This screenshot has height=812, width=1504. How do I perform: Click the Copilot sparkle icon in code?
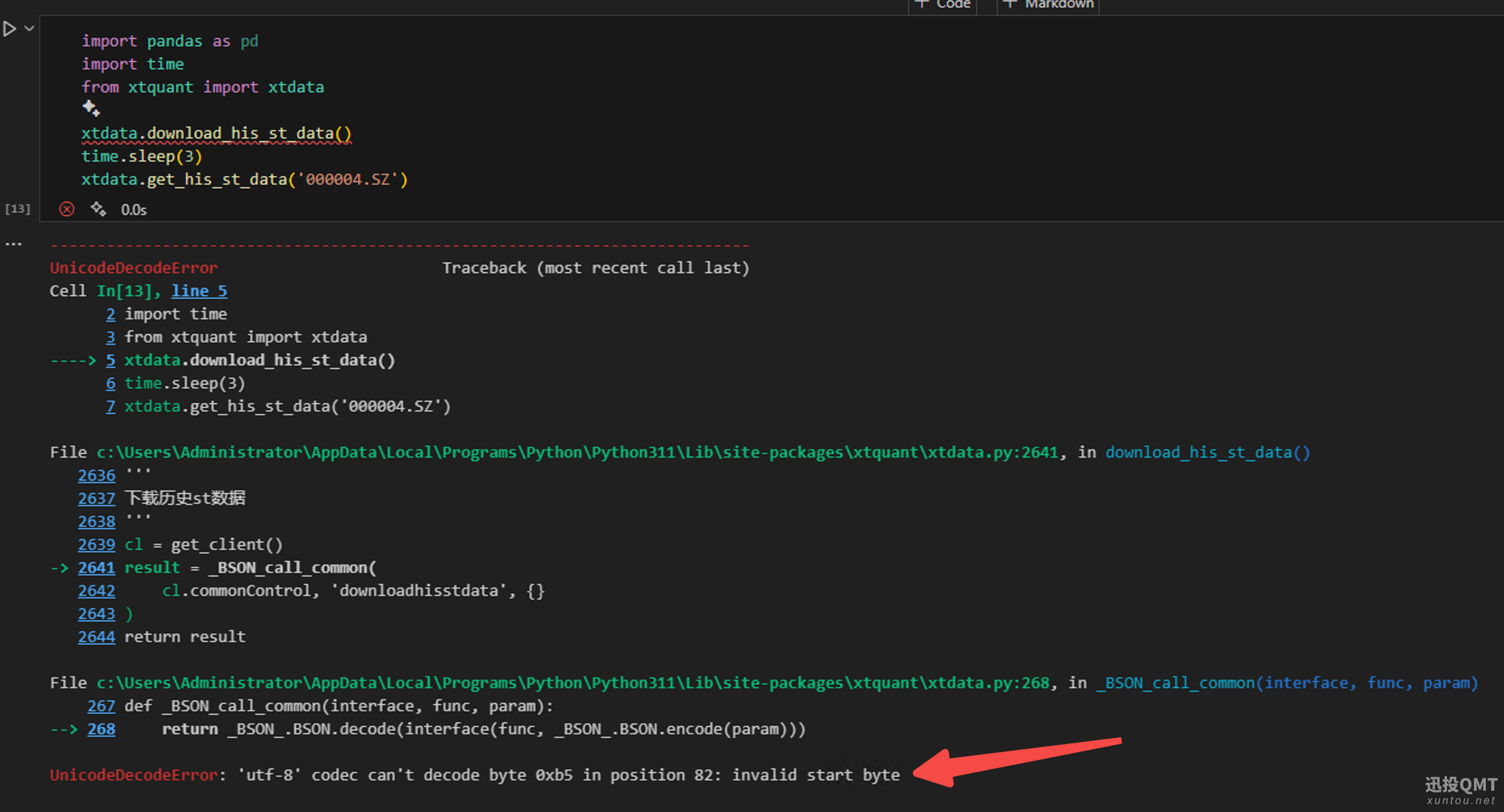[91, 109]
